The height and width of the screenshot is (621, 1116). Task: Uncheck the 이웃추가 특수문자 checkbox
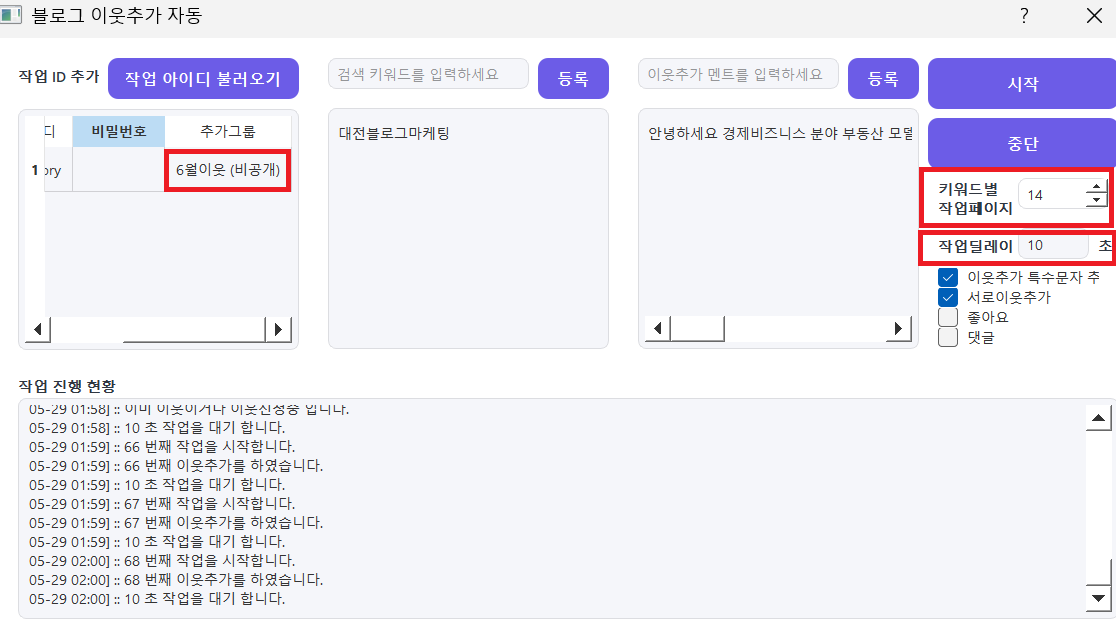coord(948,277)
